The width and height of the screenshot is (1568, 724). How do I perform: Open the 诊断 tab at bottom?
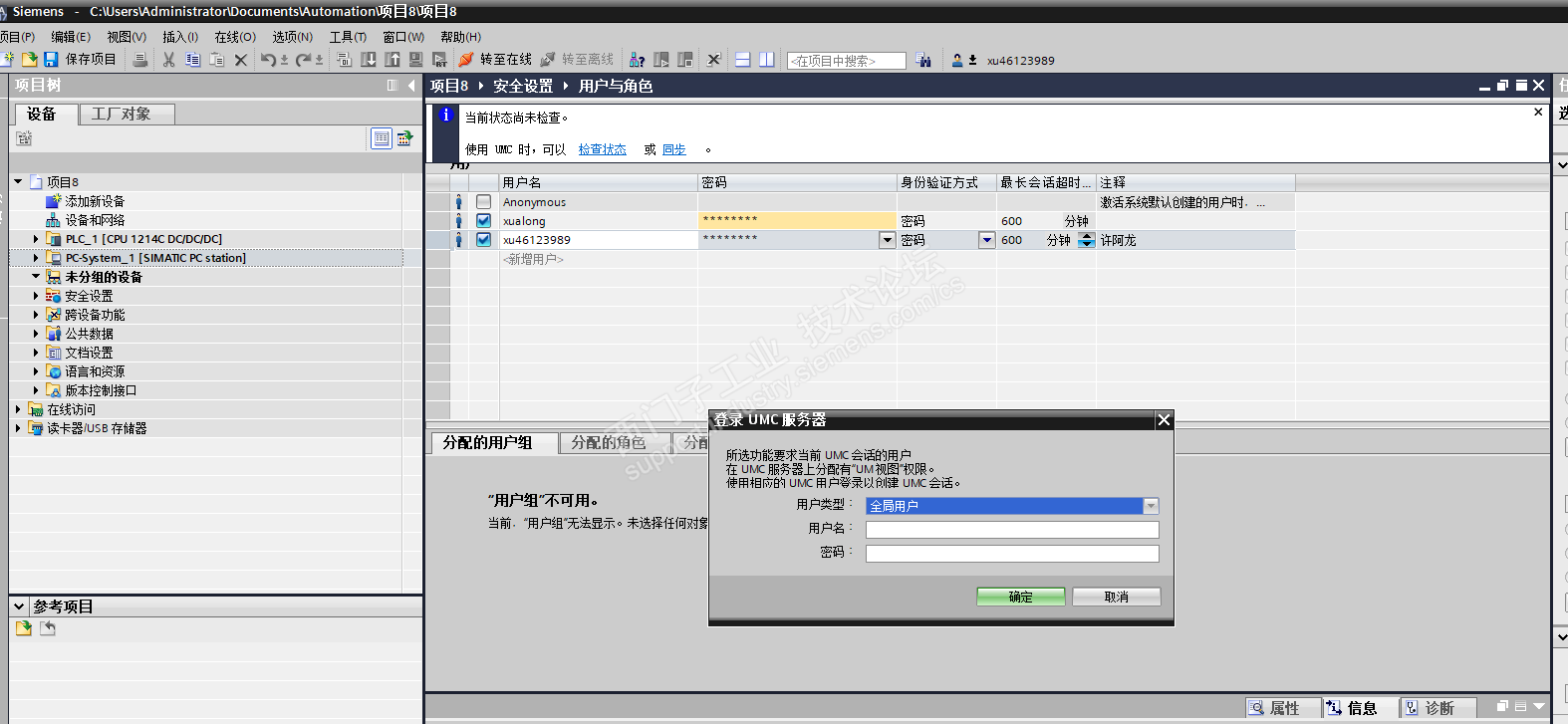point(1438,708)
